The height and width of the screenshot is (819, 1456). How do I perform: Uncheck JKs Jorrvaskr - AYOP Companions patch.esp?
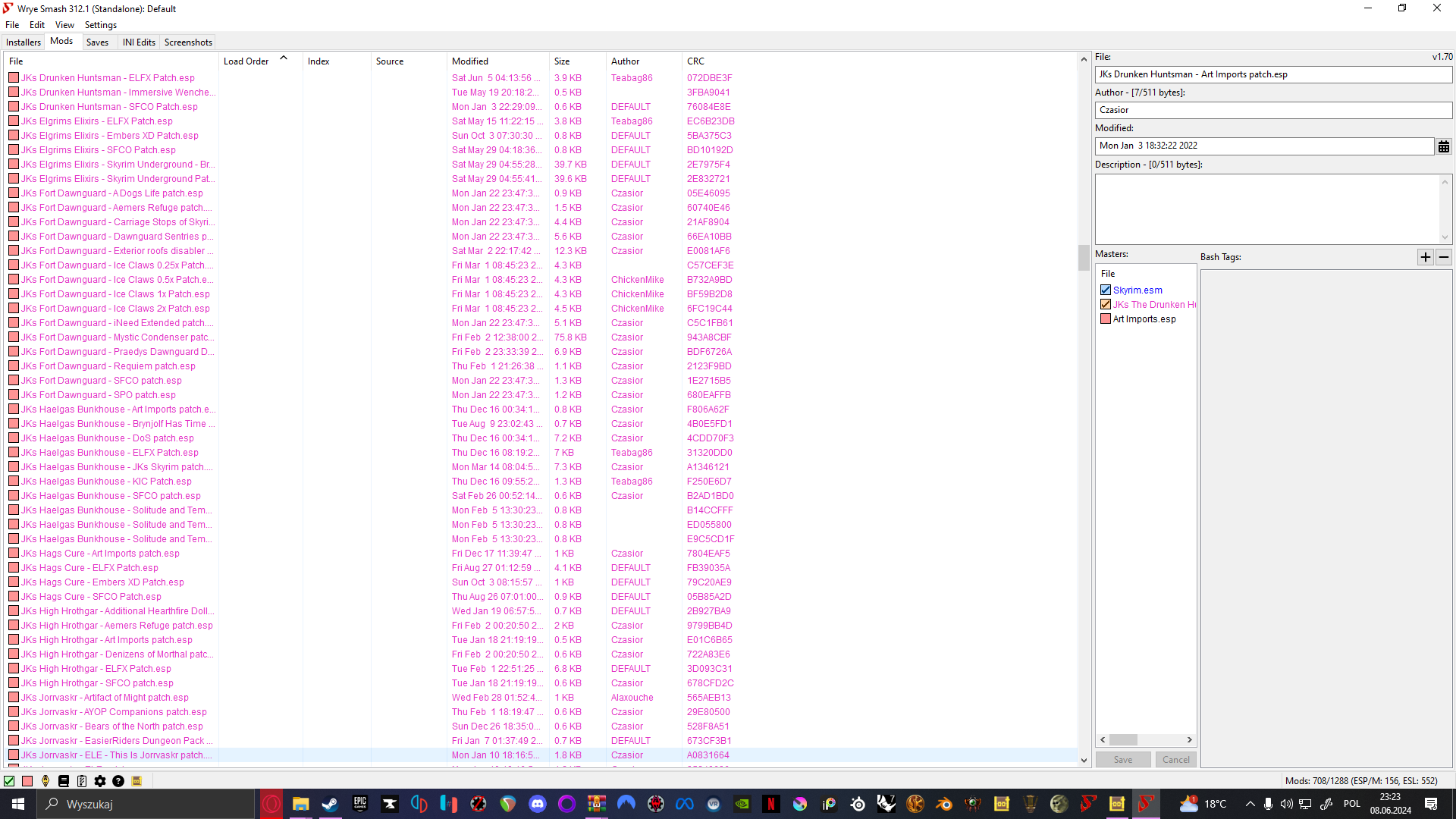coord(14,711)
